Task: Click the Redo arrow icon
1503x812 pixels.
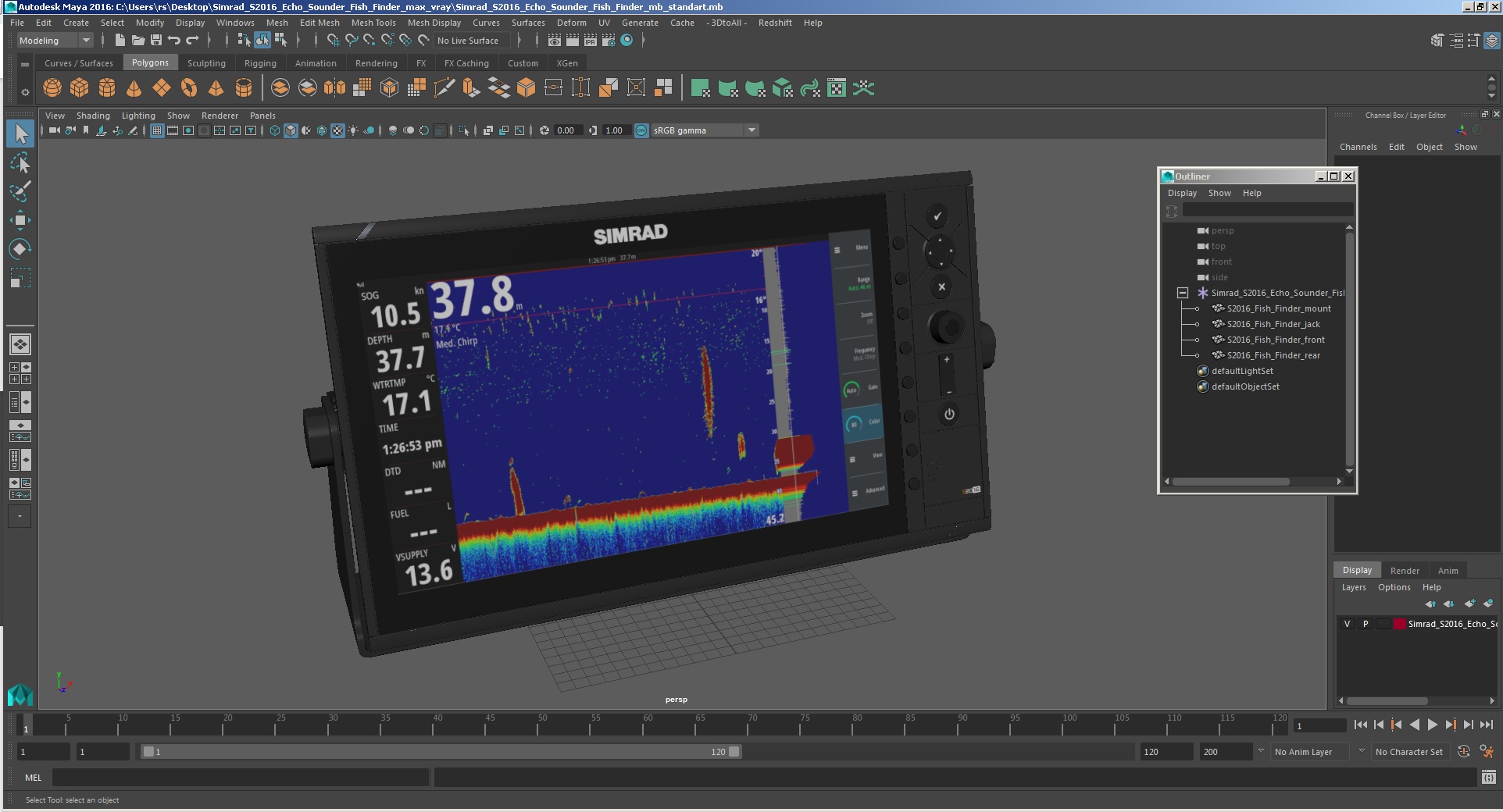Action: [192, 40]
